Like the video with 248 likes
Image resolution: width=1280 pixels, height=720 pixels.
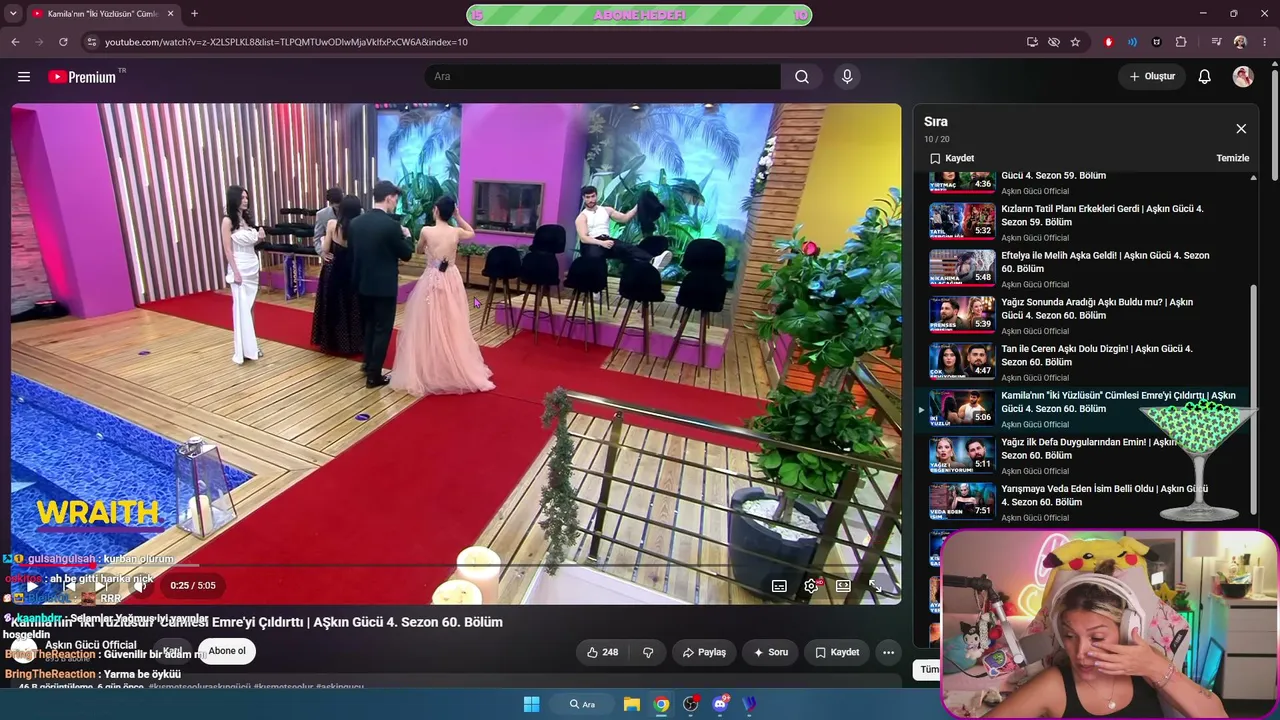tap(602, 652)
